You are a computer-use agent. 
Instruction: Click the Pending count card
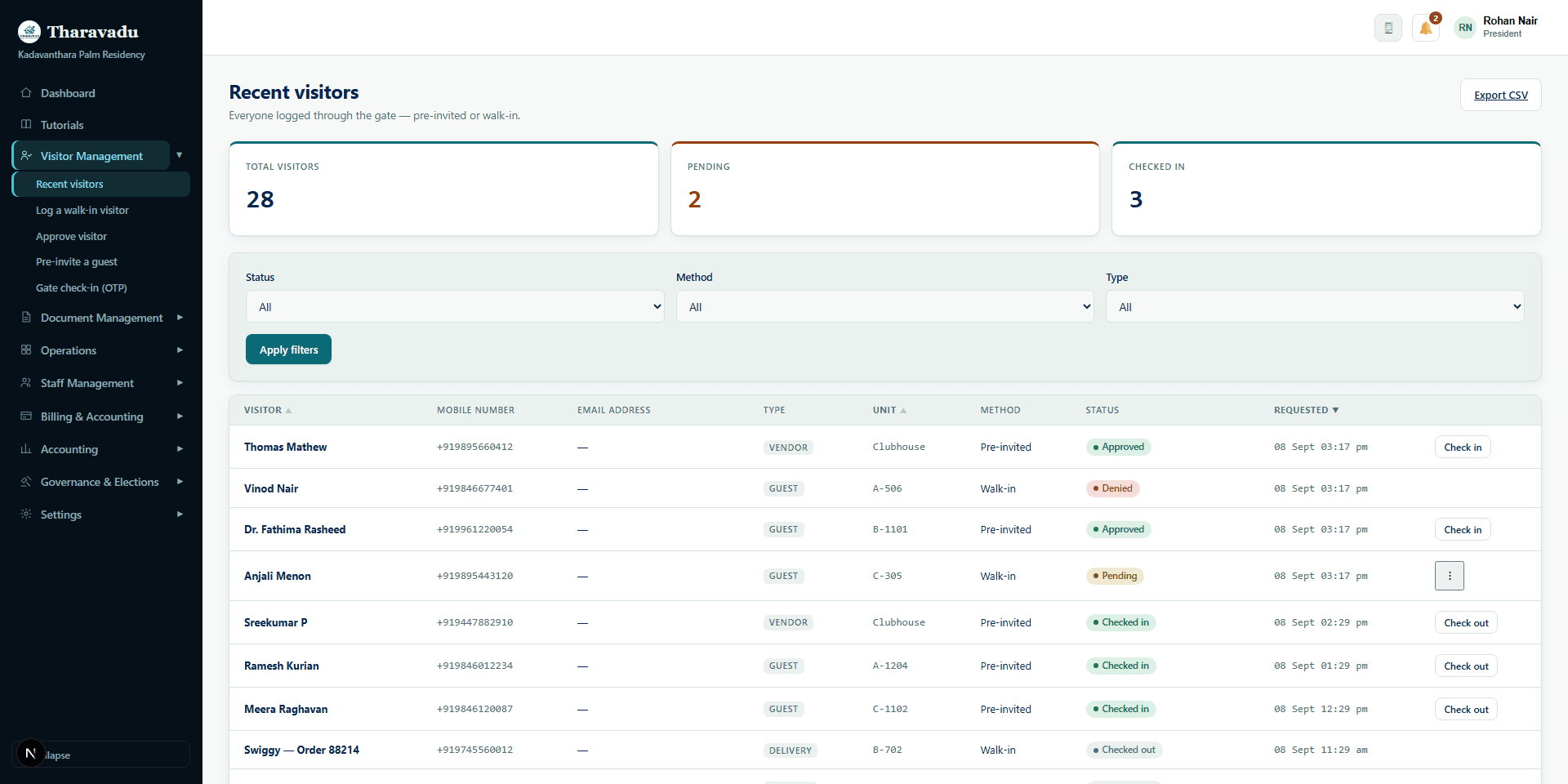click(x=884, y=189)
